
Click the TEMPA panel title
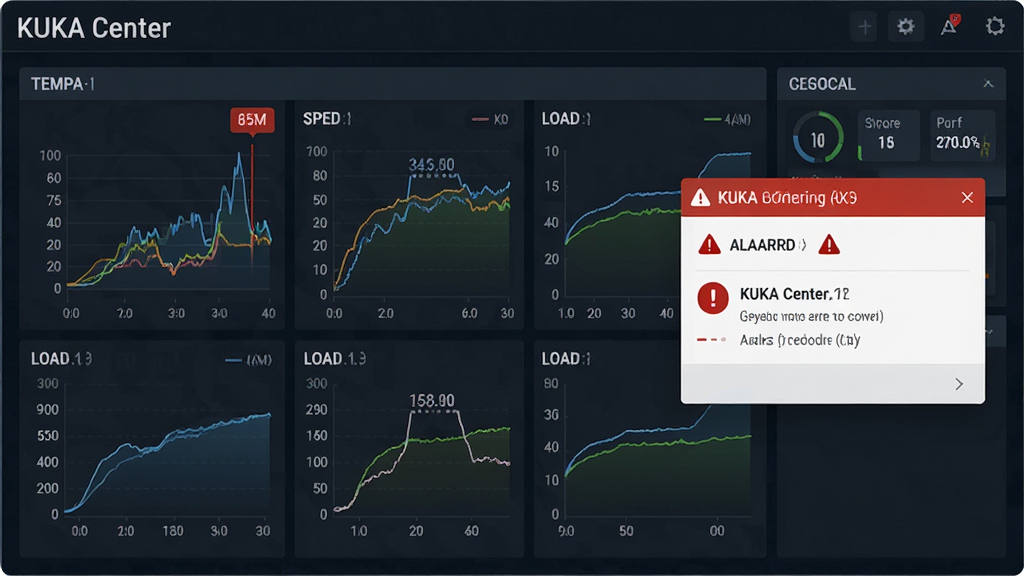(63, 84)
